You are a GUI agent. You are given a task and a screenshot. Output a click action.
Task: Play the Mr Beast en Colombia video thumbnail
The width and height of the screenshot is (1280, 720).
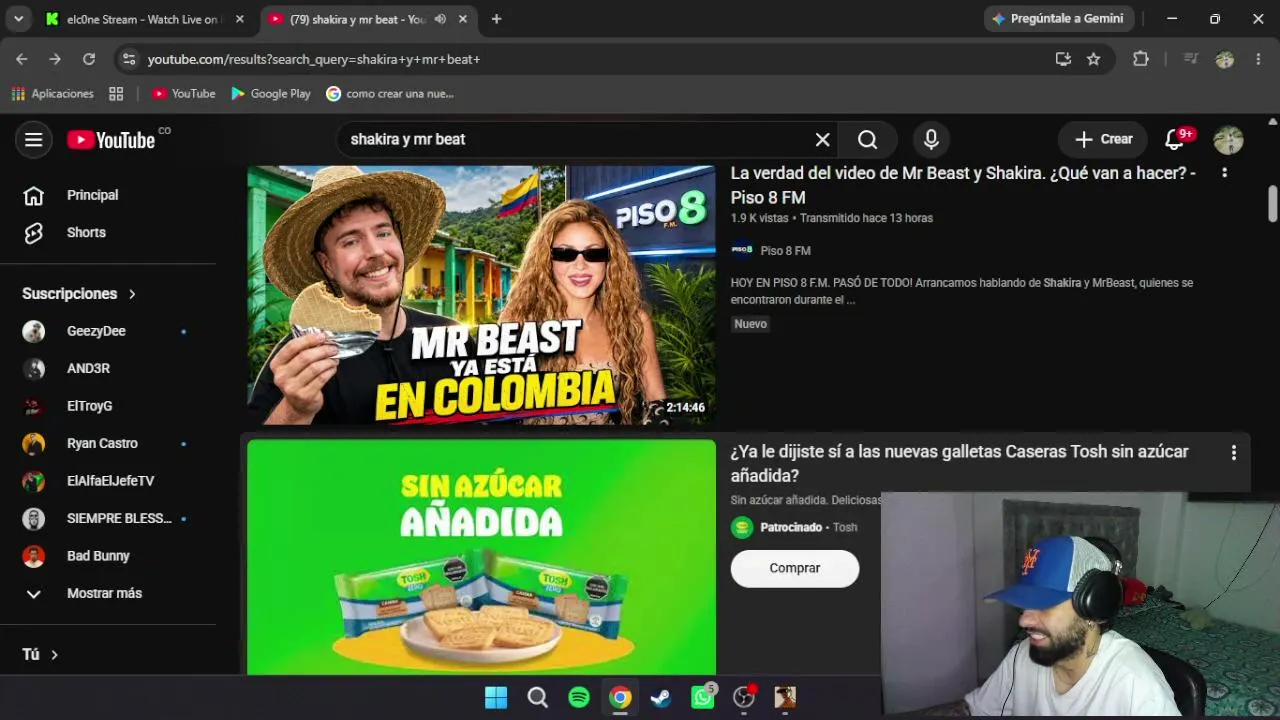tap(481, 295)
